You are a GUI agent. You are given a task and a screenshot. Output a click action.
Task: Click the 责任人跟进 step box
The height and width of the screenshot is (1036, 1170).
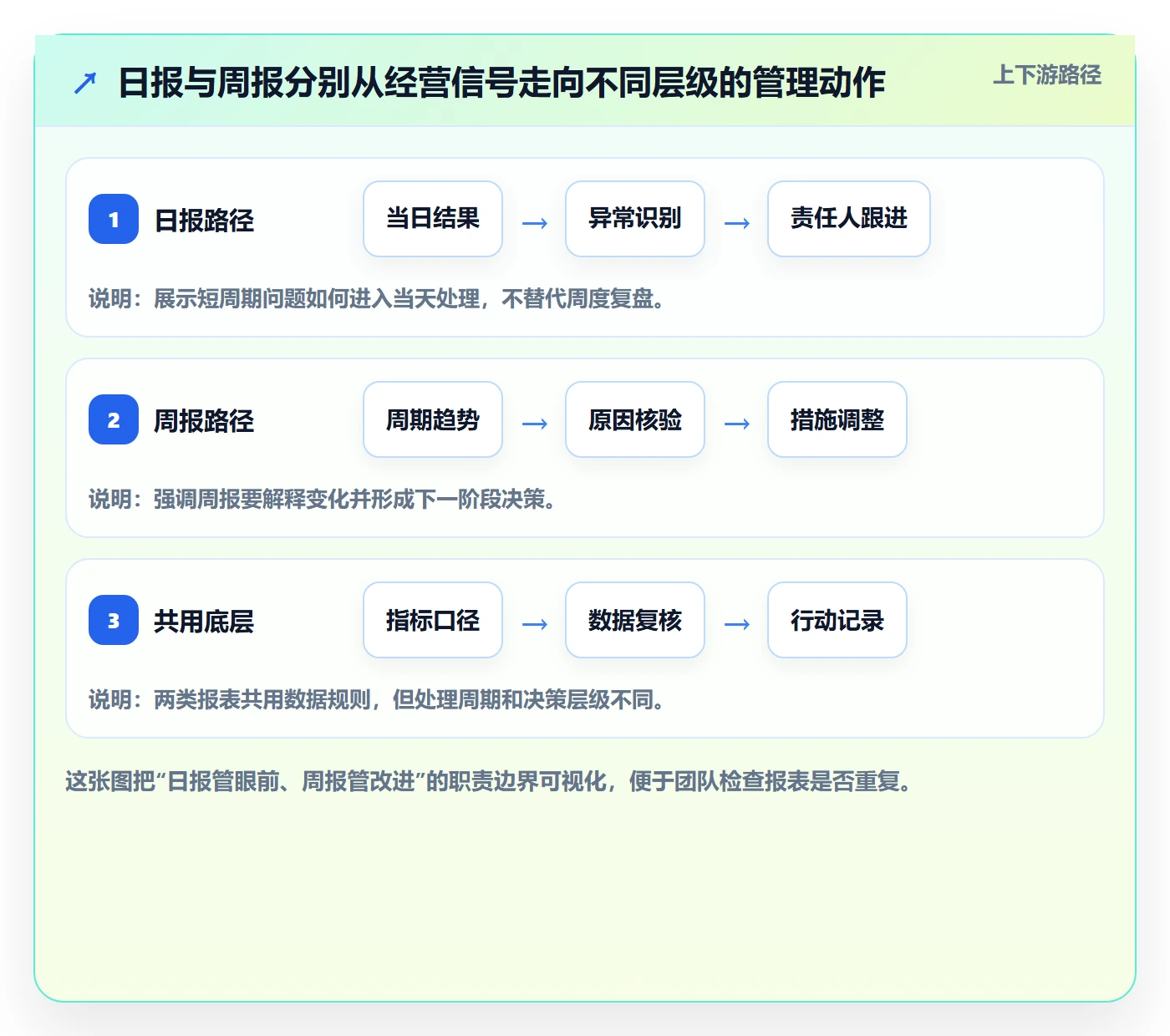point(849,219)
